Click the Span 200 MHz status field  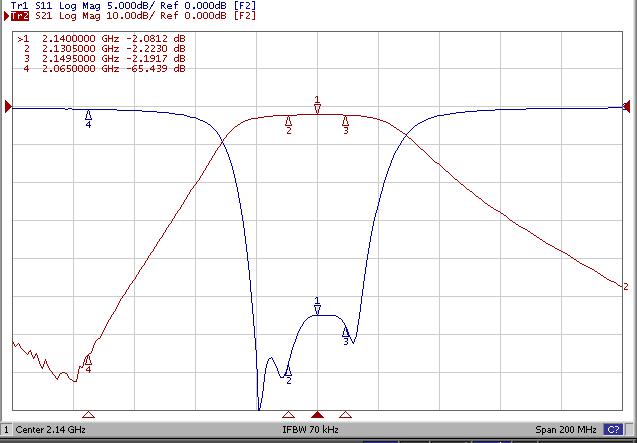coord(566,430)
